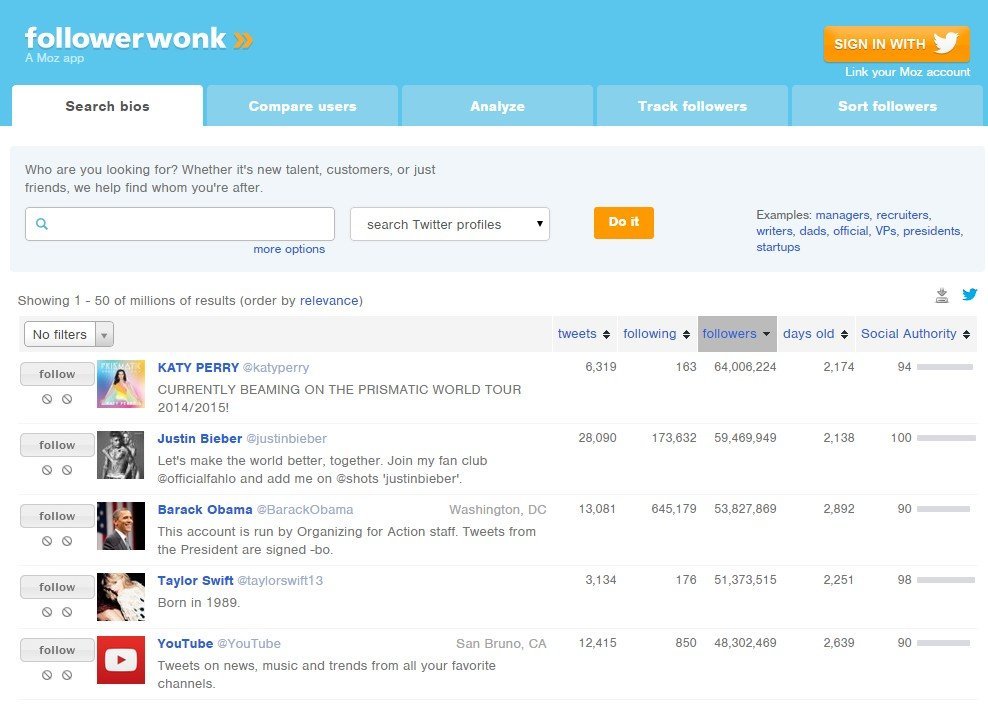
Task: Click the blue Twitter bird share icon
Action: click(x=969, y=294)
